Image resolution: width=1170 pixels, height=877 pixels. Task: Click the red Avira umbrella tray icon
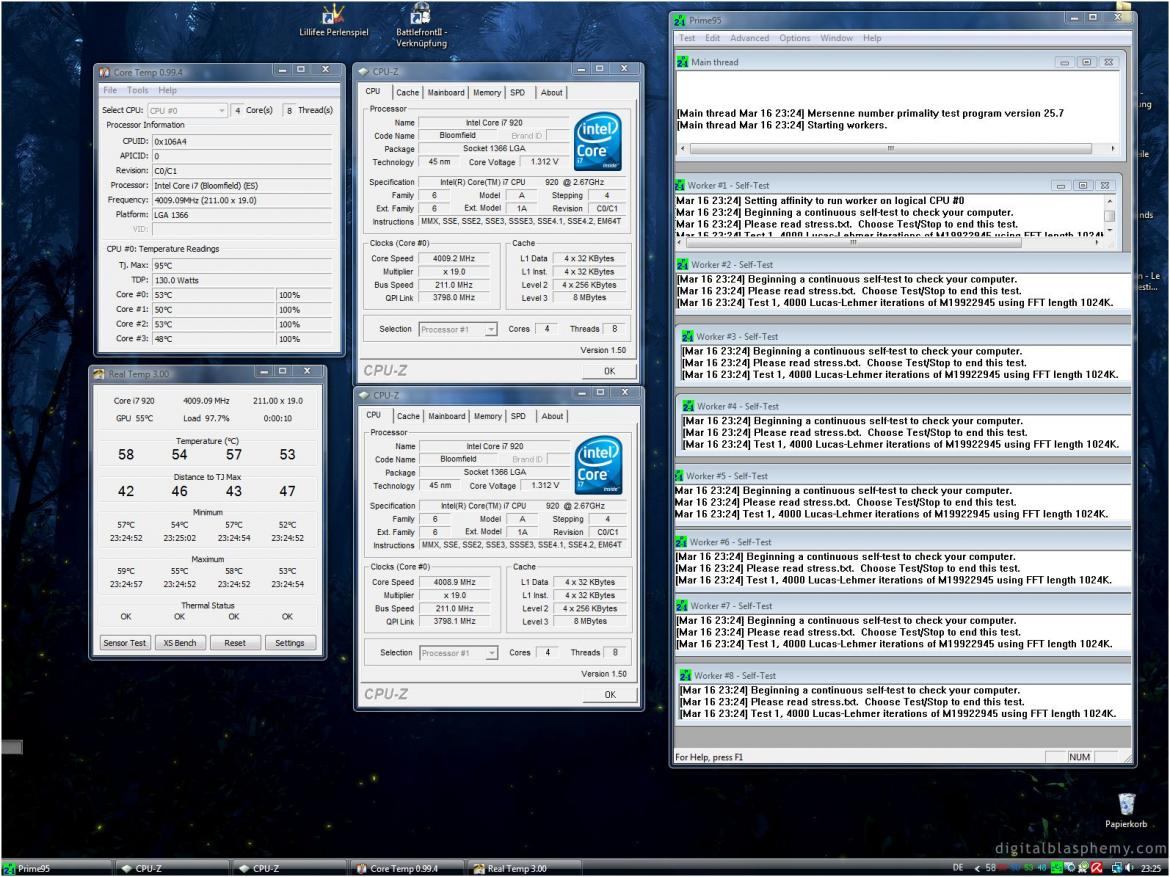tap(1096, 868)
